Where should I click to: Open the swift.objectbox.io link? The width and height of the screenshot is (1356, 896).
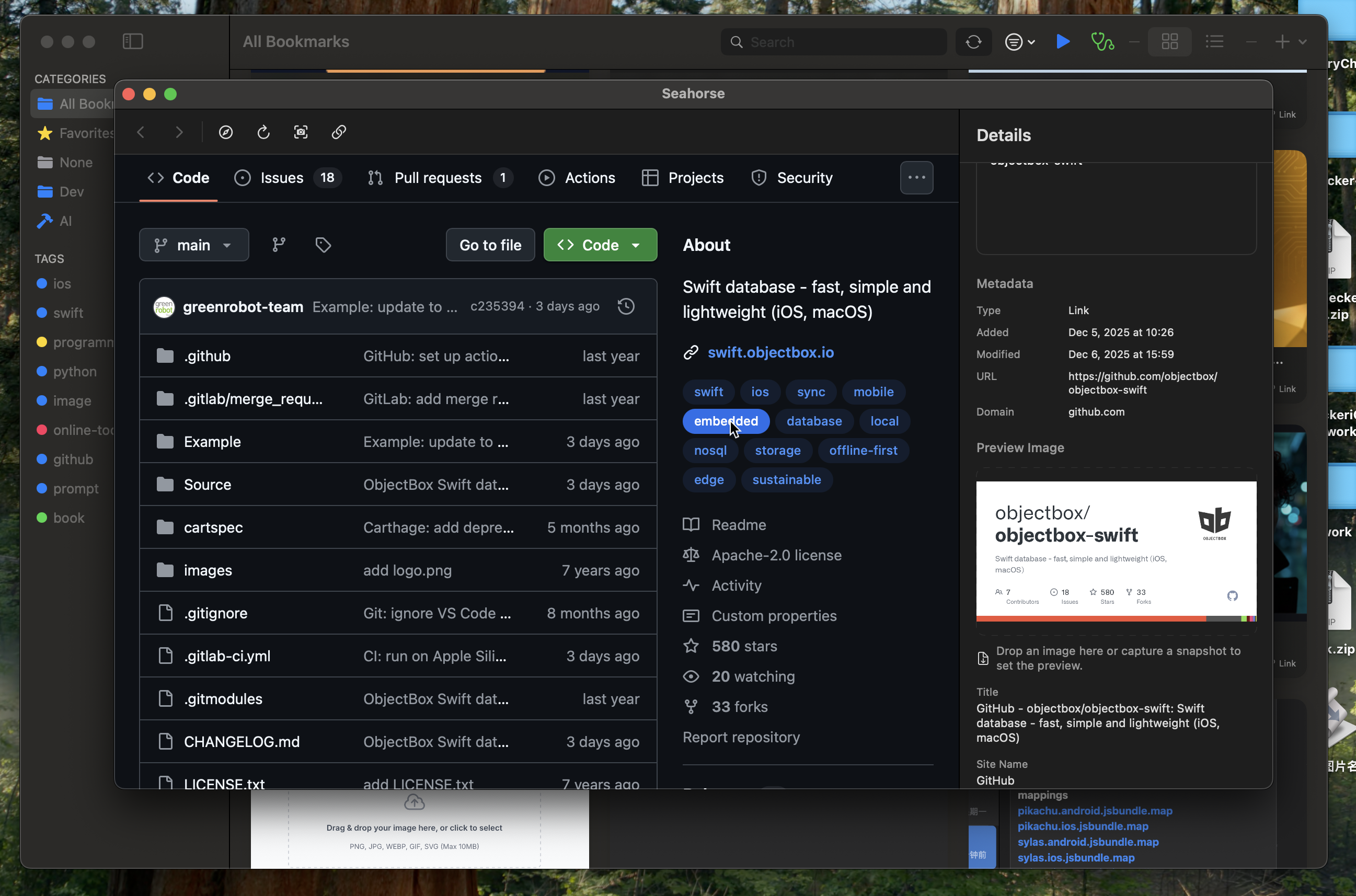[x=771, y=352]
